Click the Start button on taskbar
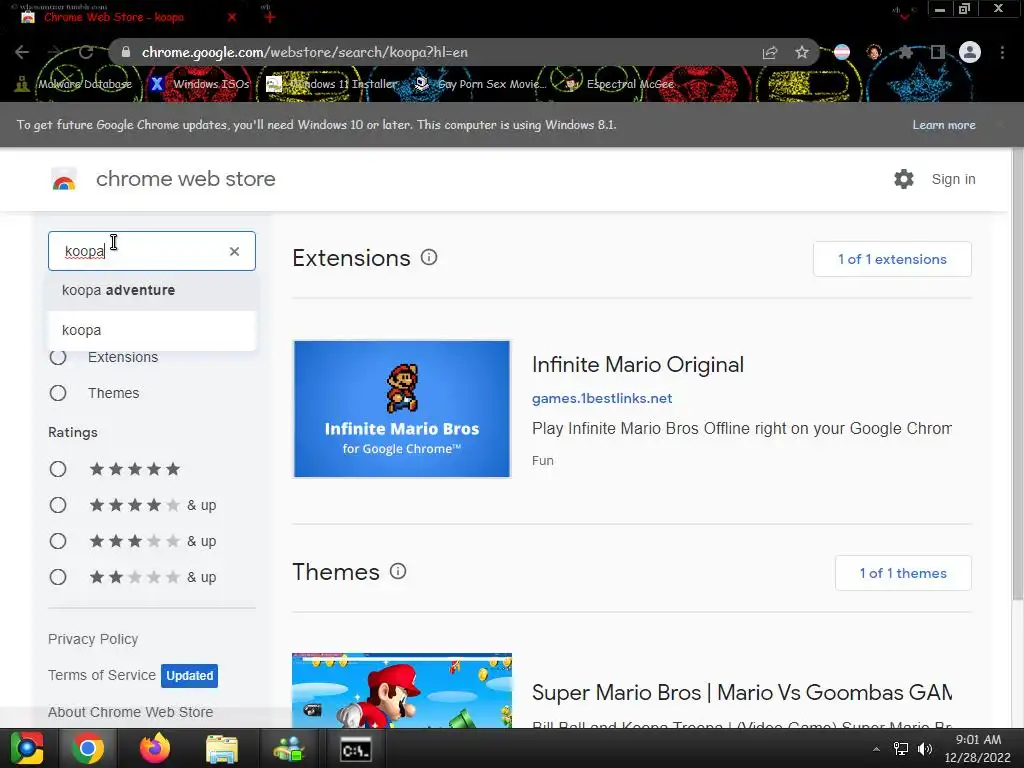 point(26,748)
